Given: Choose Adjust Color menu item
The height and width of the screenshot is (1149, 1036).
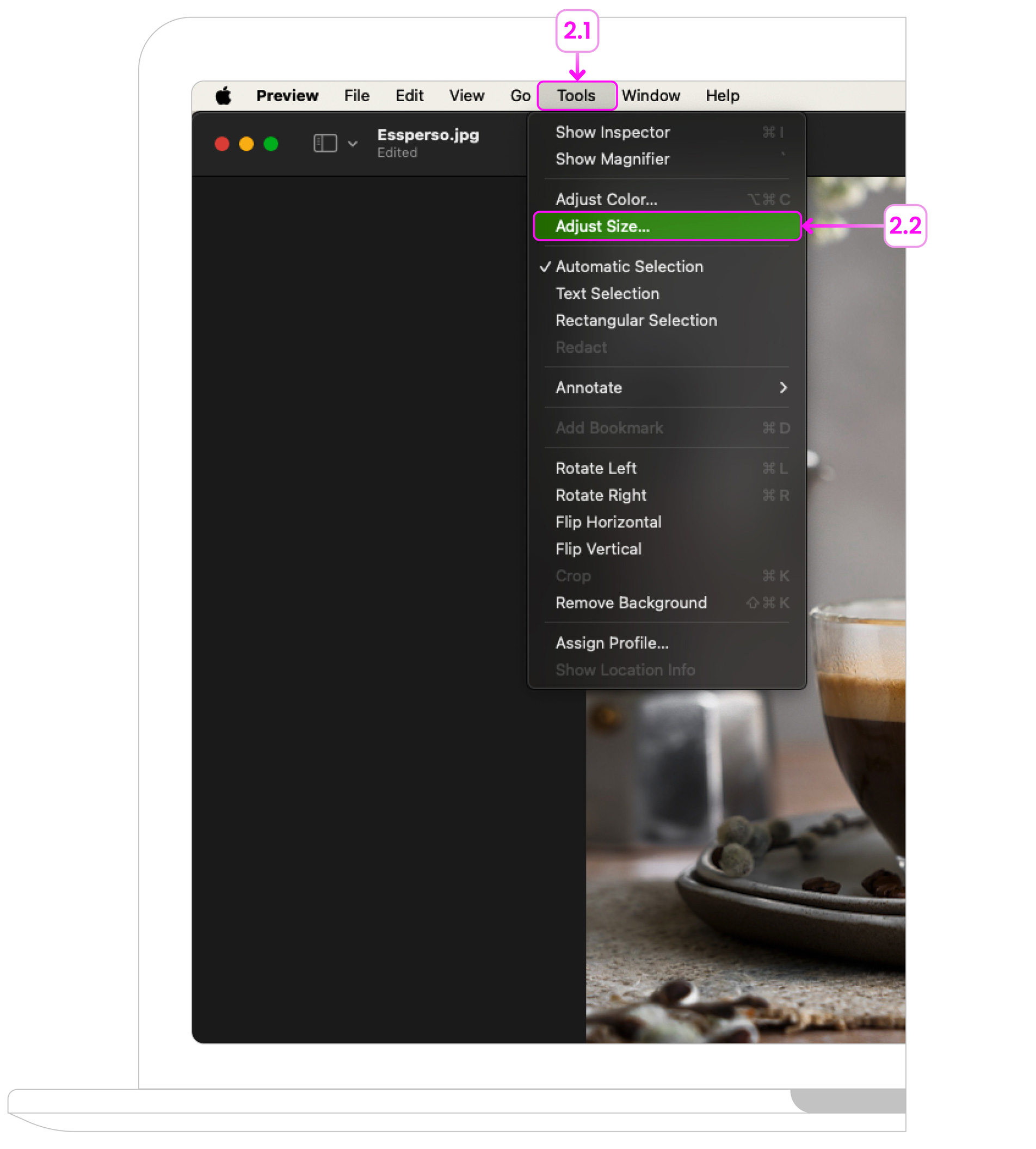Looking at the screenshot, I should 606,199.
